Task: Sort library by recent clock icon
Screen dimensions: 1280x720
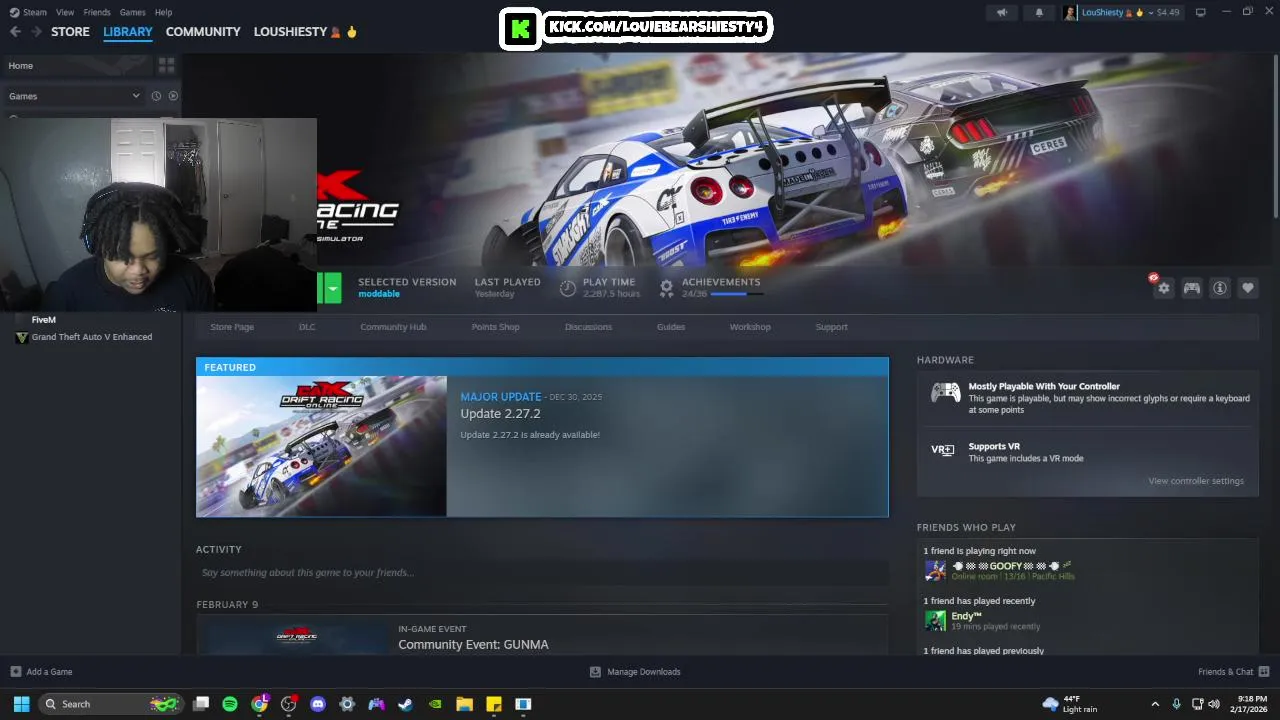Action: pyautogui.click(x=156, y=96)
